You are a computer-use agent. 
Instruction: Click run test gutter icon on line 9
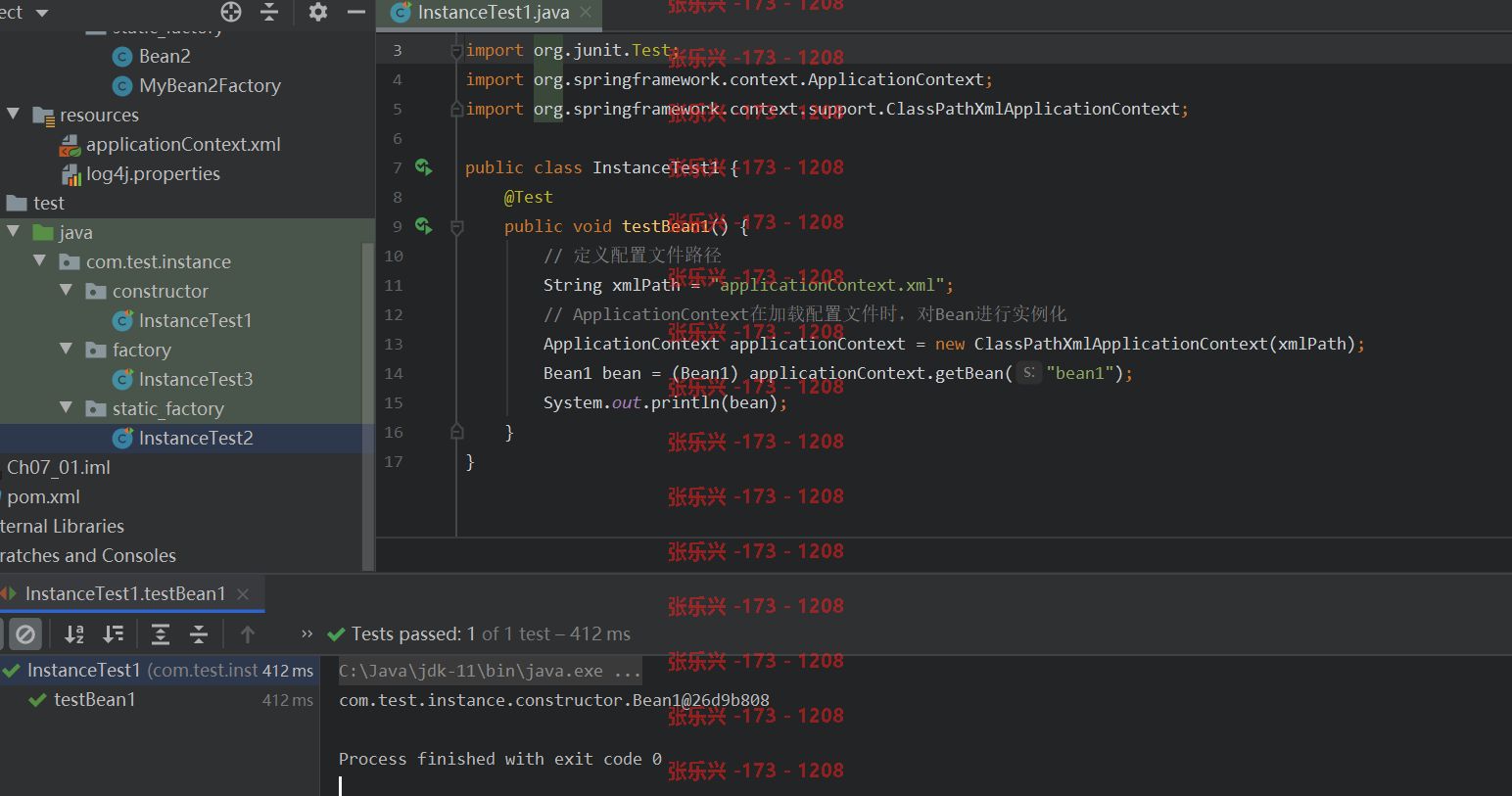[x=423, y=226]
